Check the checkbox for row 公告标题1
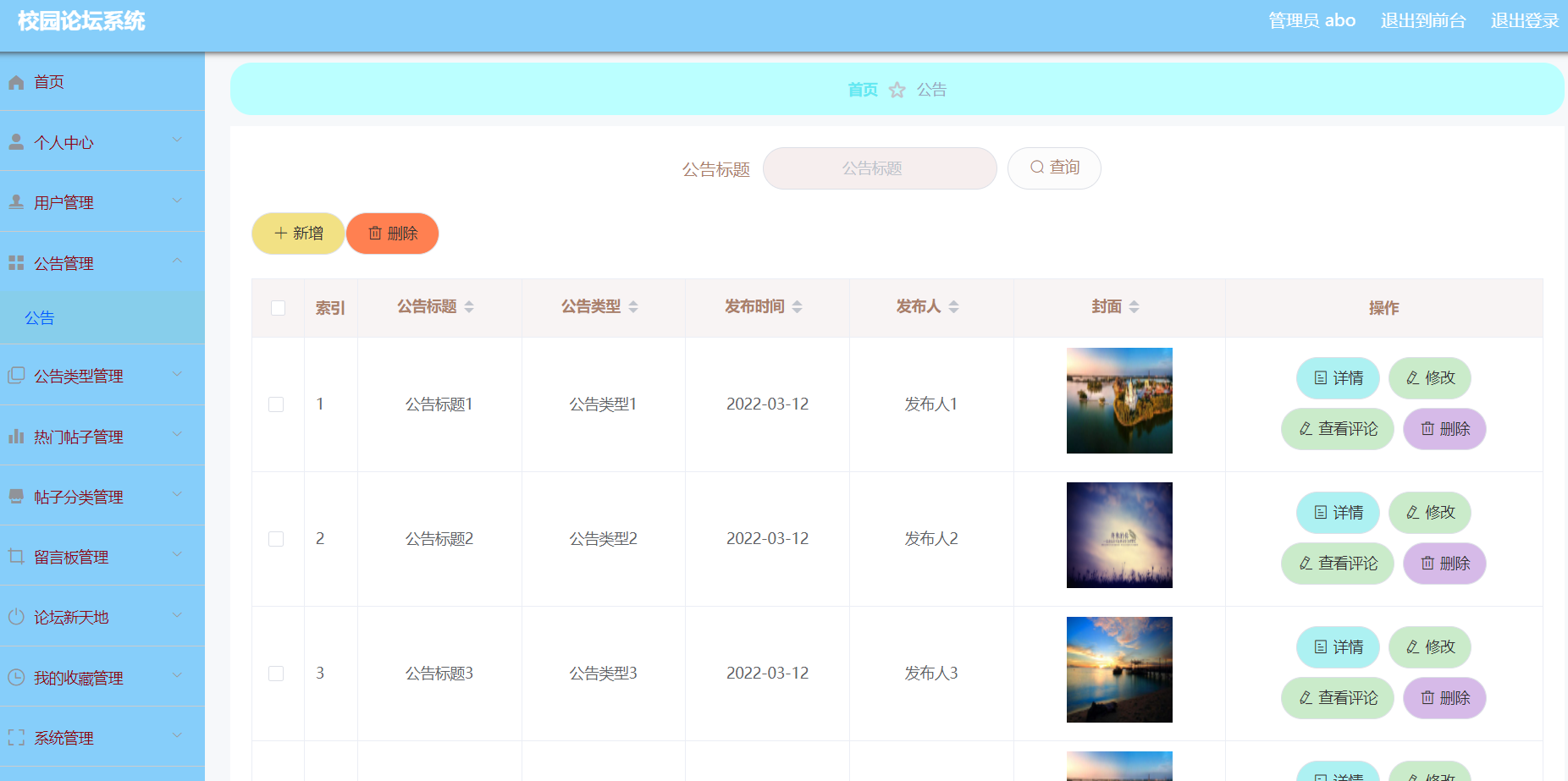The height and width of the screenshot is (781, 1568). tap(276, 404)
